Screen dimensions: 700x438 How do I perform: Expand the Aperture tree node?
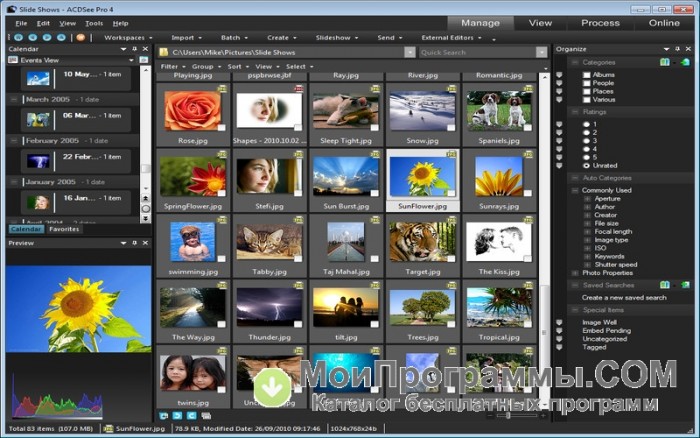pyautogui.click(x=588, y=199)
